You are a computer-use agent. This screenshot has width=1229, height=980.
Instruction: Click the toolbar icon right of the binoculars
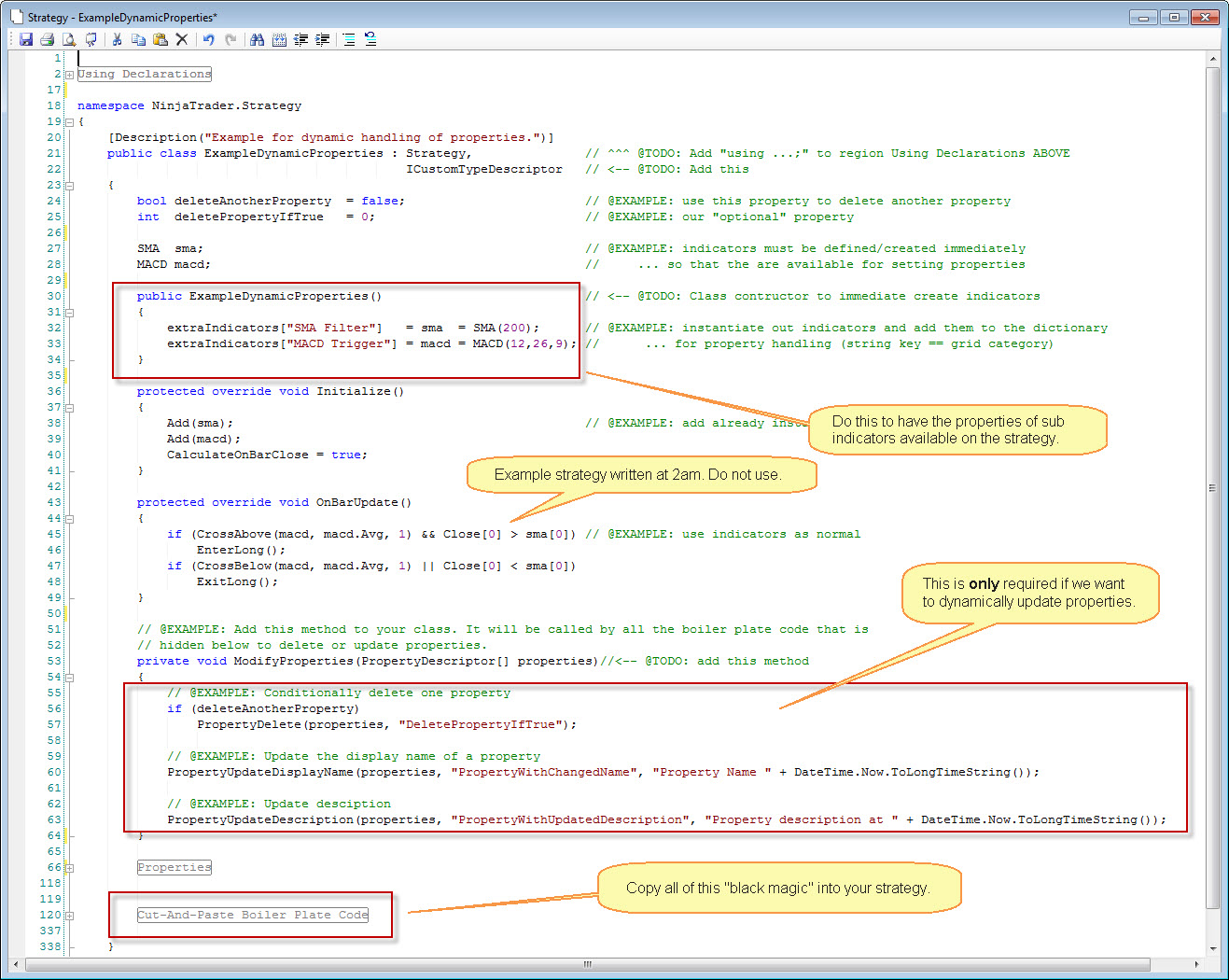(279, 39)
